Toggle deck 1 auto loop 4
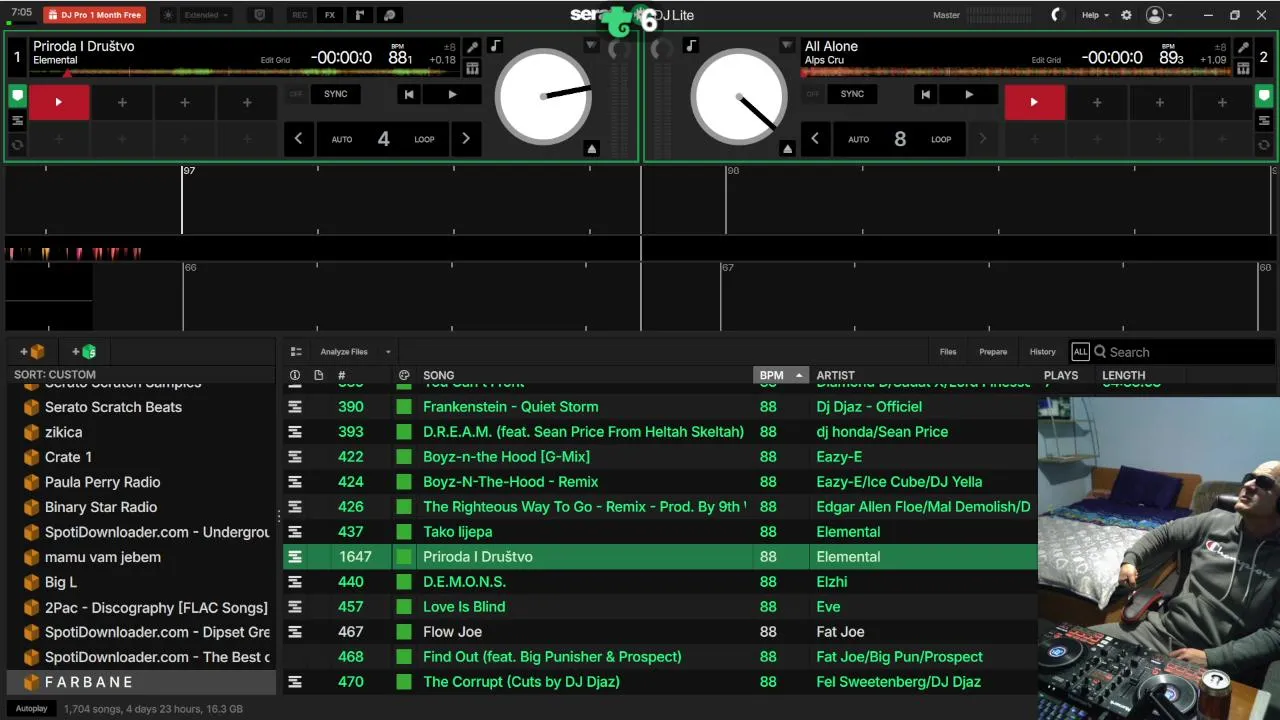This screenshot has height=720, width=1280. (x=383, y=139)
